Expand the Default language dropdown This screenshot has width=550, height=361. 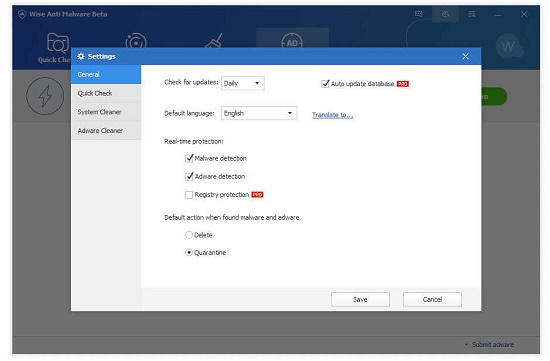(x=259, y=113)
